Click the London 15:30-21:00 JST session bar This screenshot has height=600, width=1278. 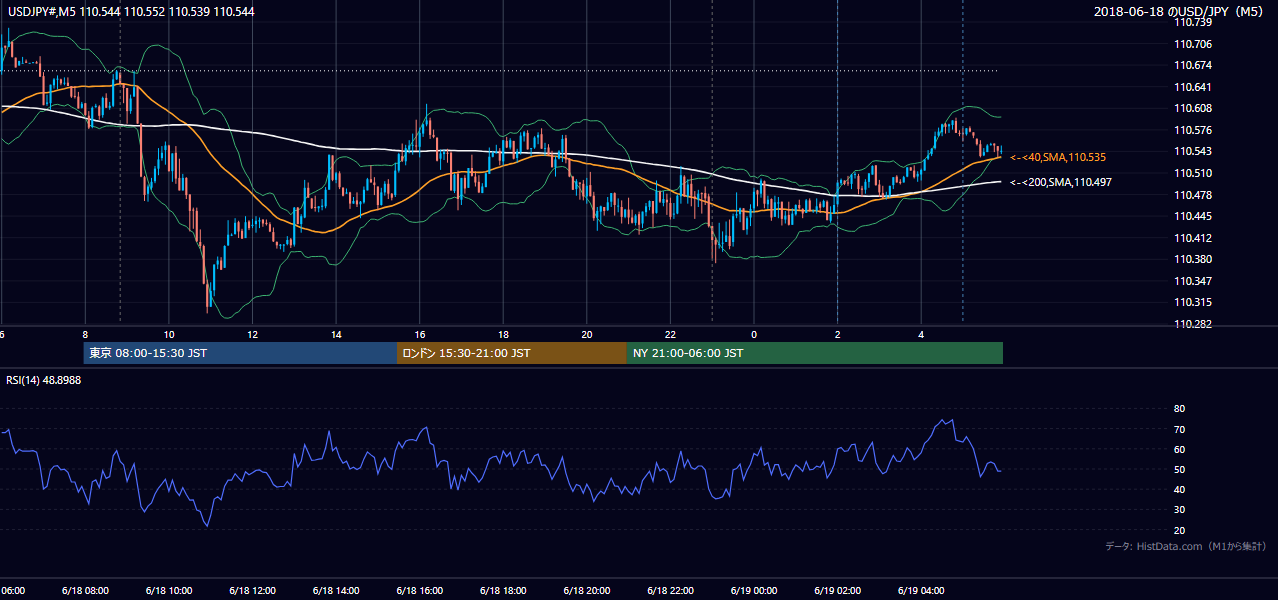click(512, 353)
